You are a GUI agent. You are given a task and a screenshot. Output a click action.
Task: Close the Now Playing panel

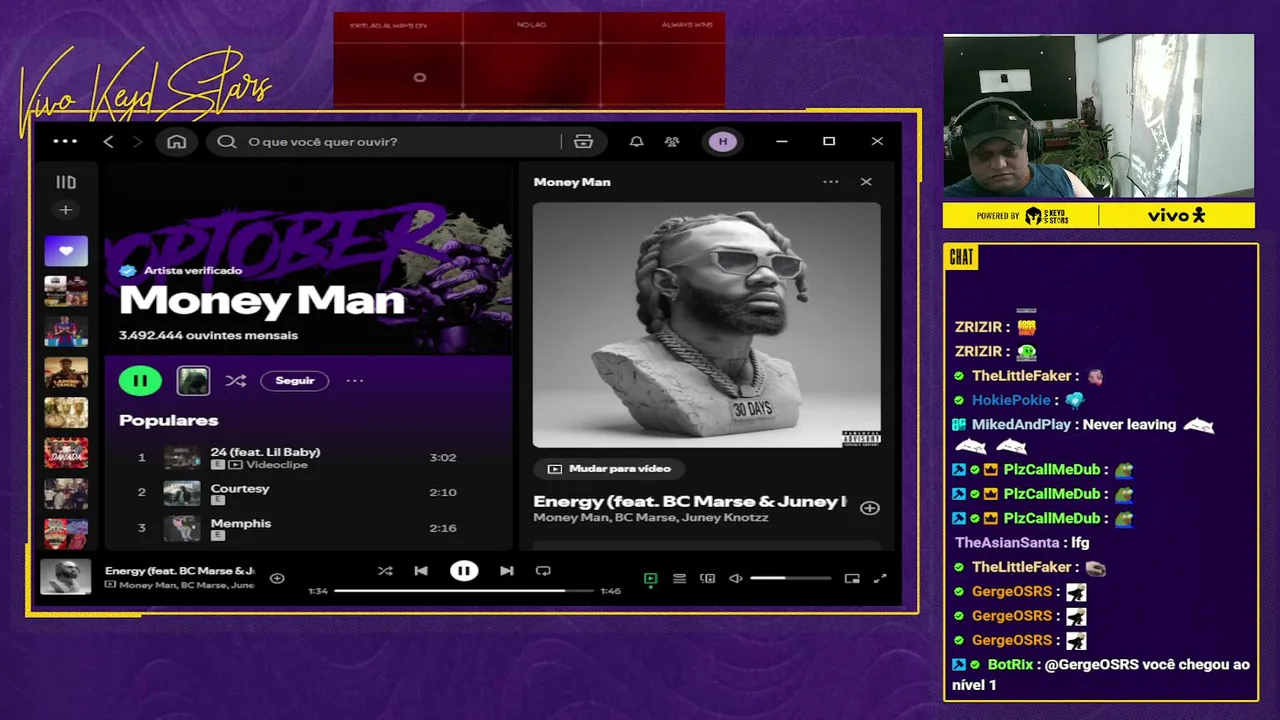[866, 182]
